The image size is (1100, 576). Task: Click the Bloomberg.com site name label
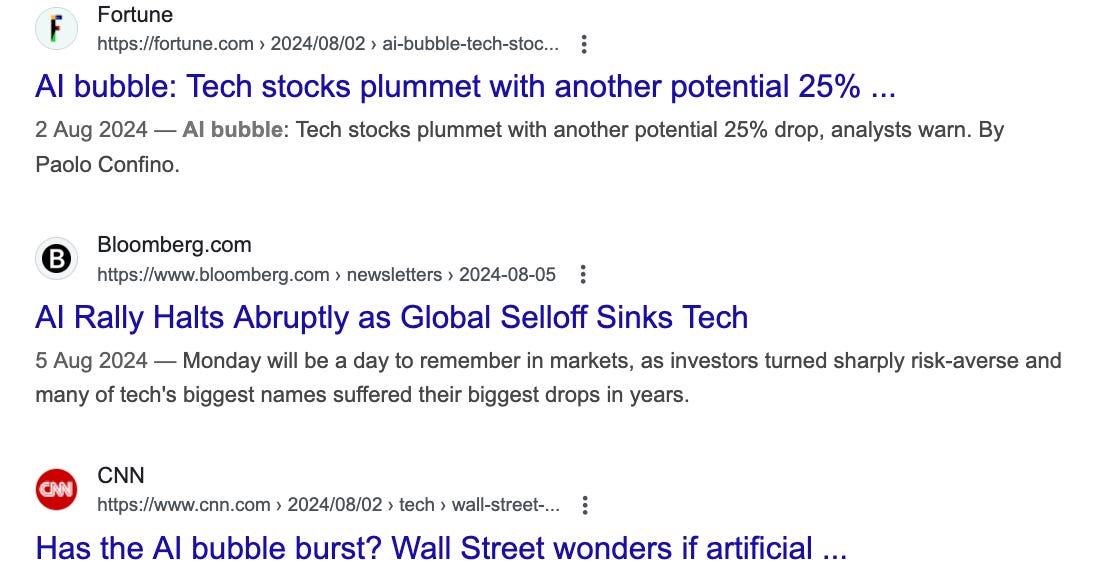point(174,244)
